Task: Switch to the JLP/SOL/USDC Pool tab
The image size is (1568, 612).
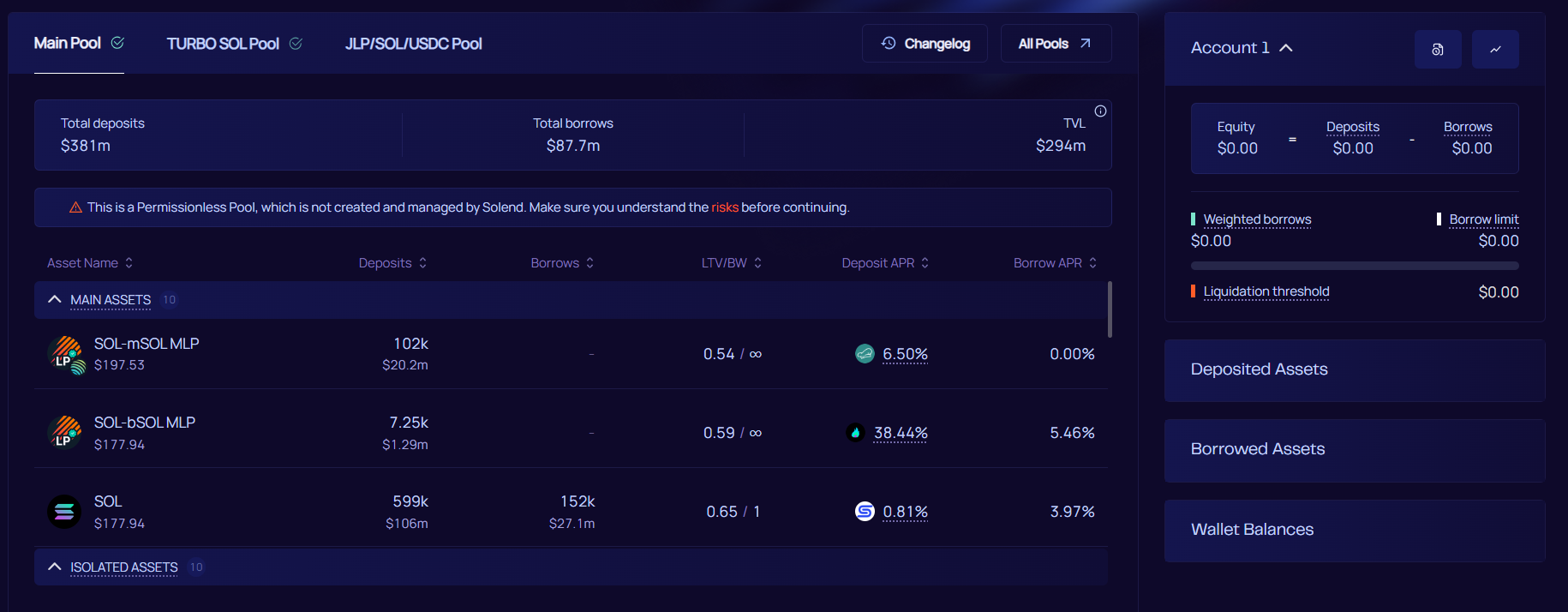Action: coord(413,44)
